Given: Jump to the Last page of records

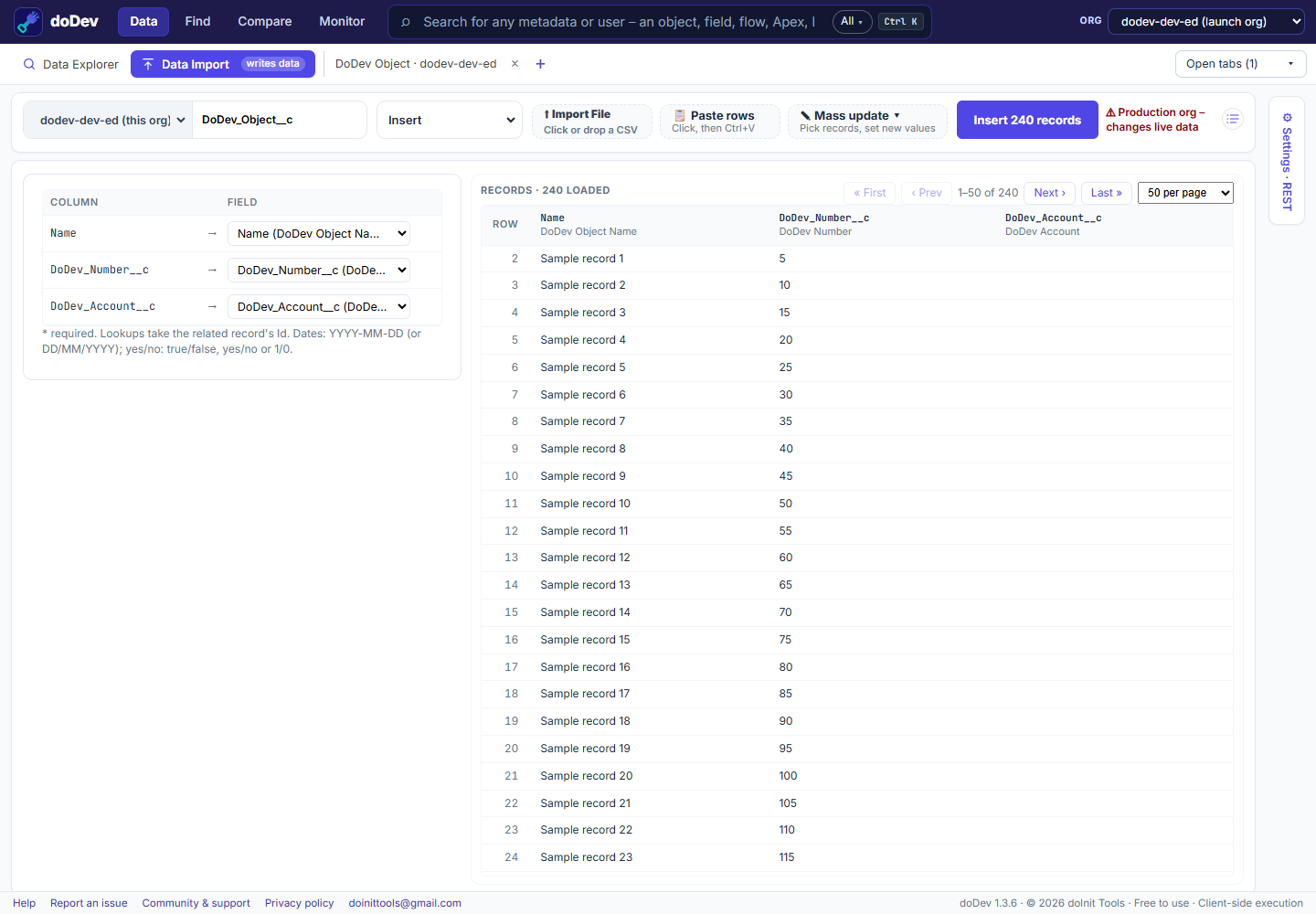Looking at the screenshot, I should pos(1107,193).
